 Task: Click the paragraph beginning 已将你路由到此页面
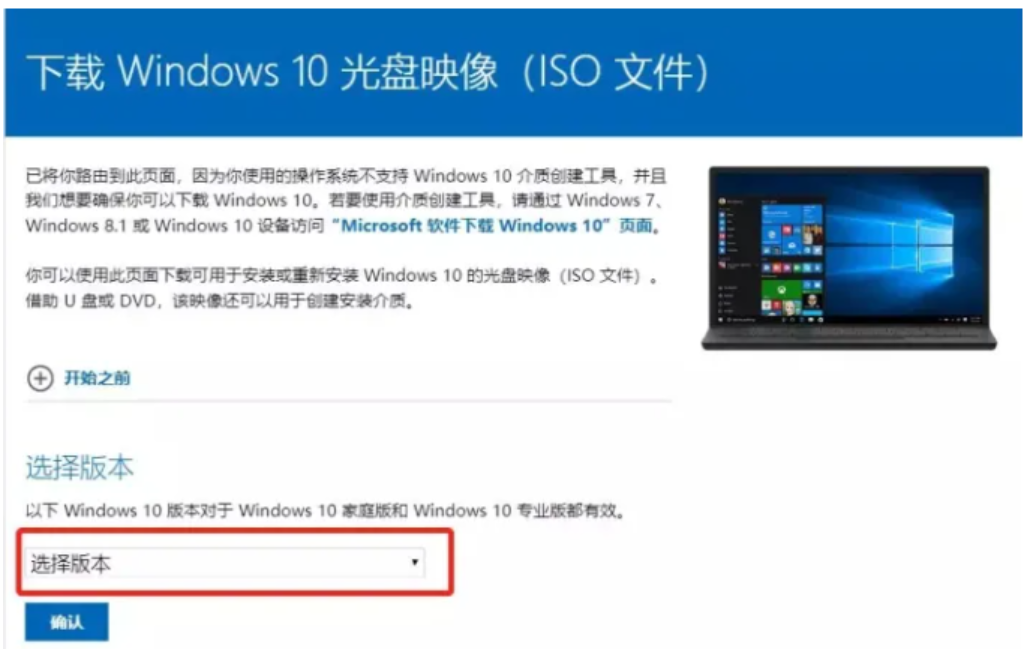(x=345, y=201)
